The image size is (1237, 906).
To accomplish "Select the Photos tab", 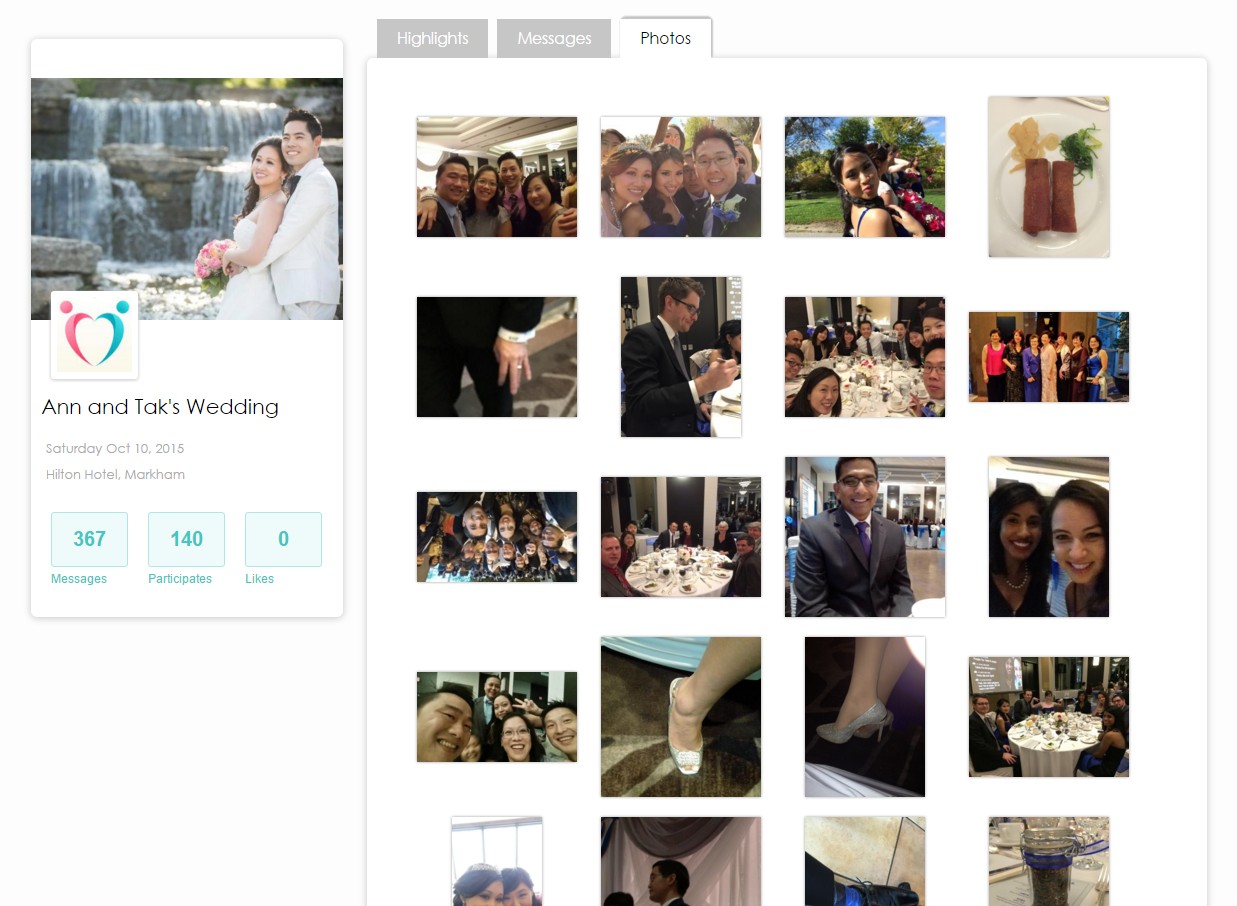I will (666, 38).
